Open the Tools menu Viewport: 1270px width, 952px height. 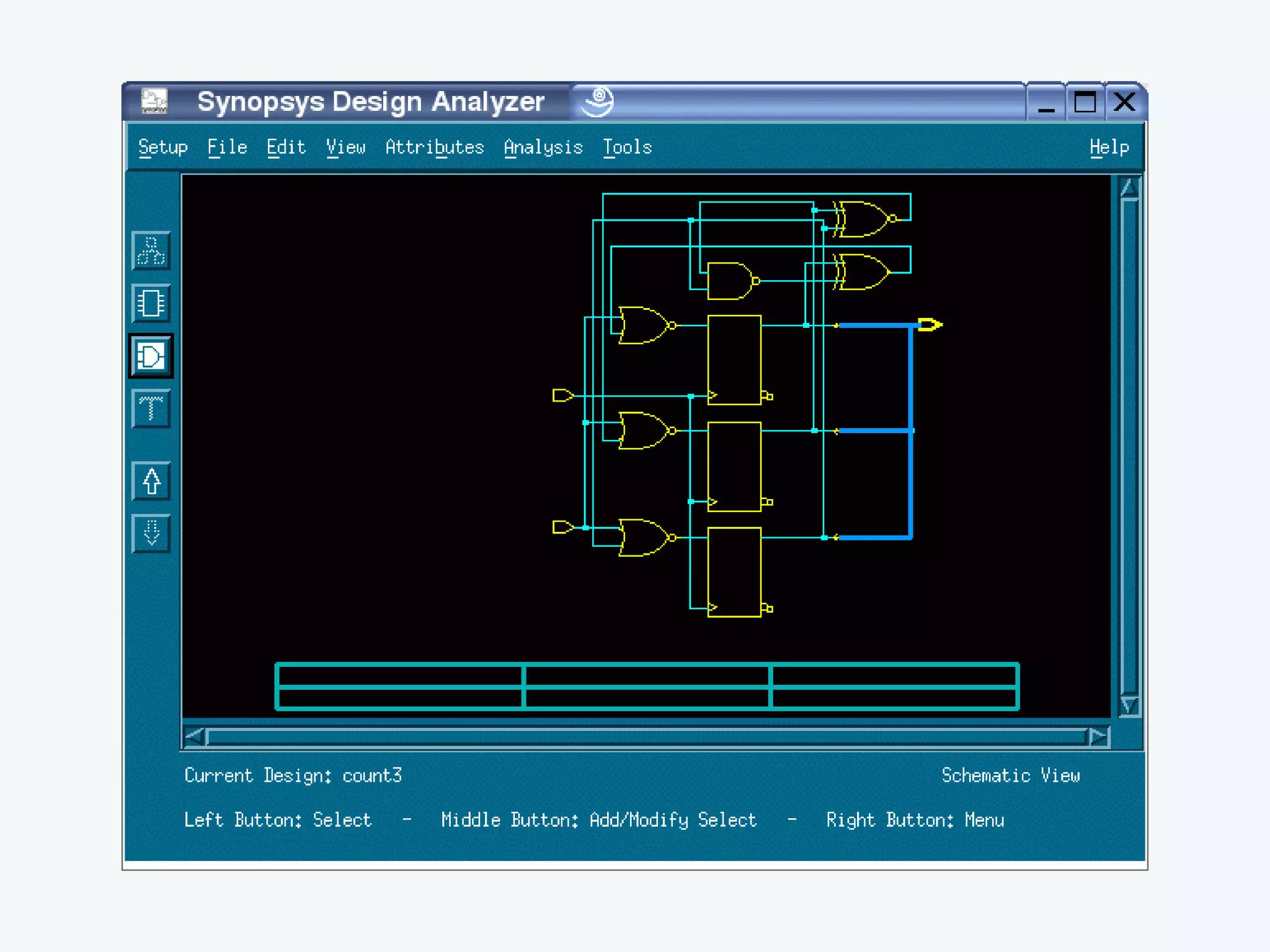pyautogui.click(x=627, y=148)
